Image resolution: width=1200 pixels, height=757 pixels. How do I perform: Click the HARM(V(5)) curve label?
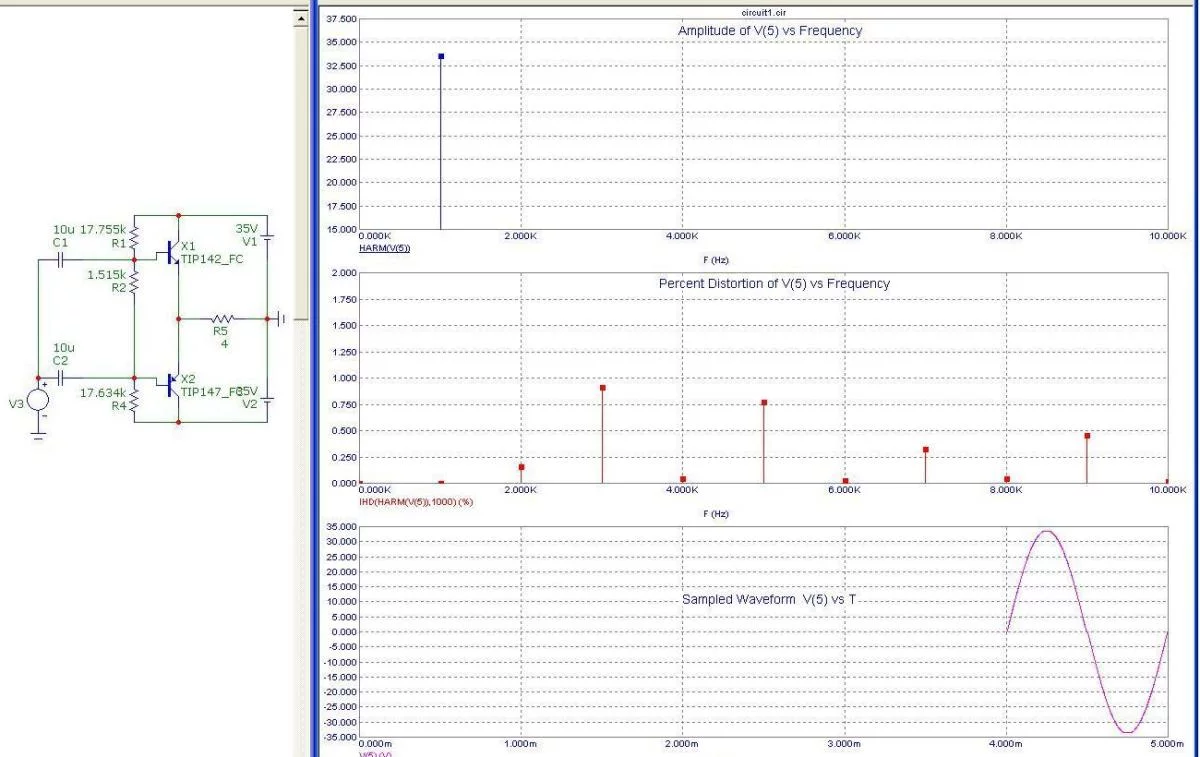(385, 246)
